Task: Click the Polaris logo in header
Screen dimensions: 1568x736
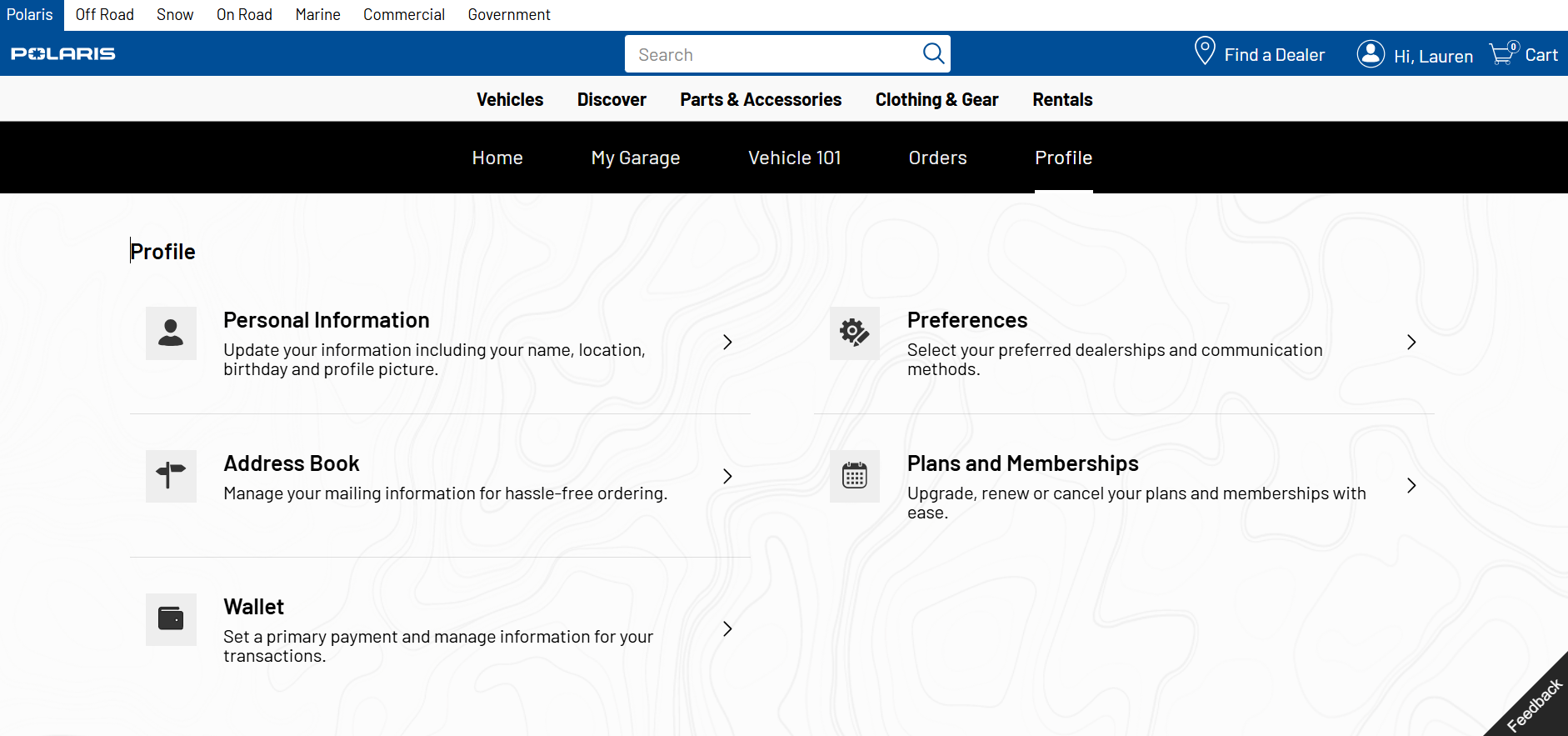Action: tap(63, 54)
